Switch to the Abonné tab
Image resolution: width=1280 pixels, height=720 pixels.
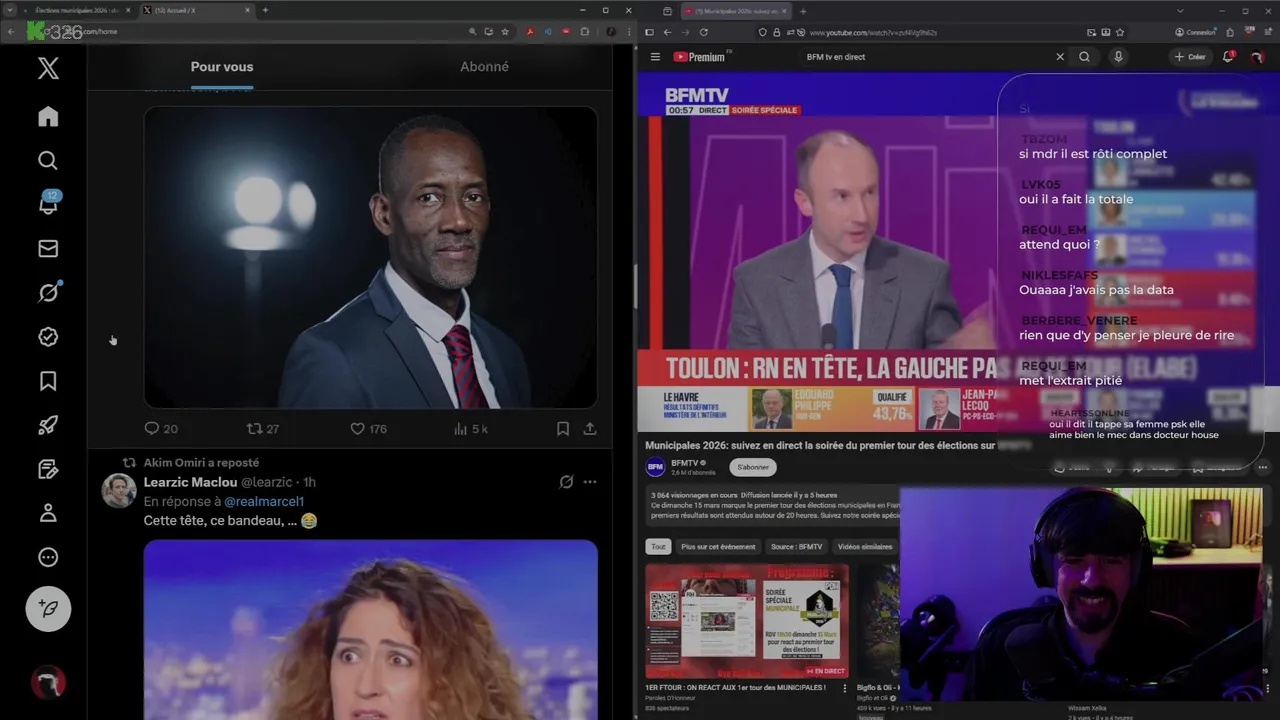coord(484,67)
